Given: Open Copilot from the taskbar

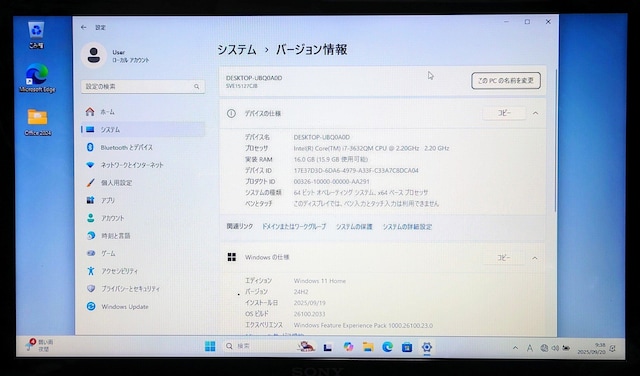Looking at the screenshot, I should [x=348, y=347].
